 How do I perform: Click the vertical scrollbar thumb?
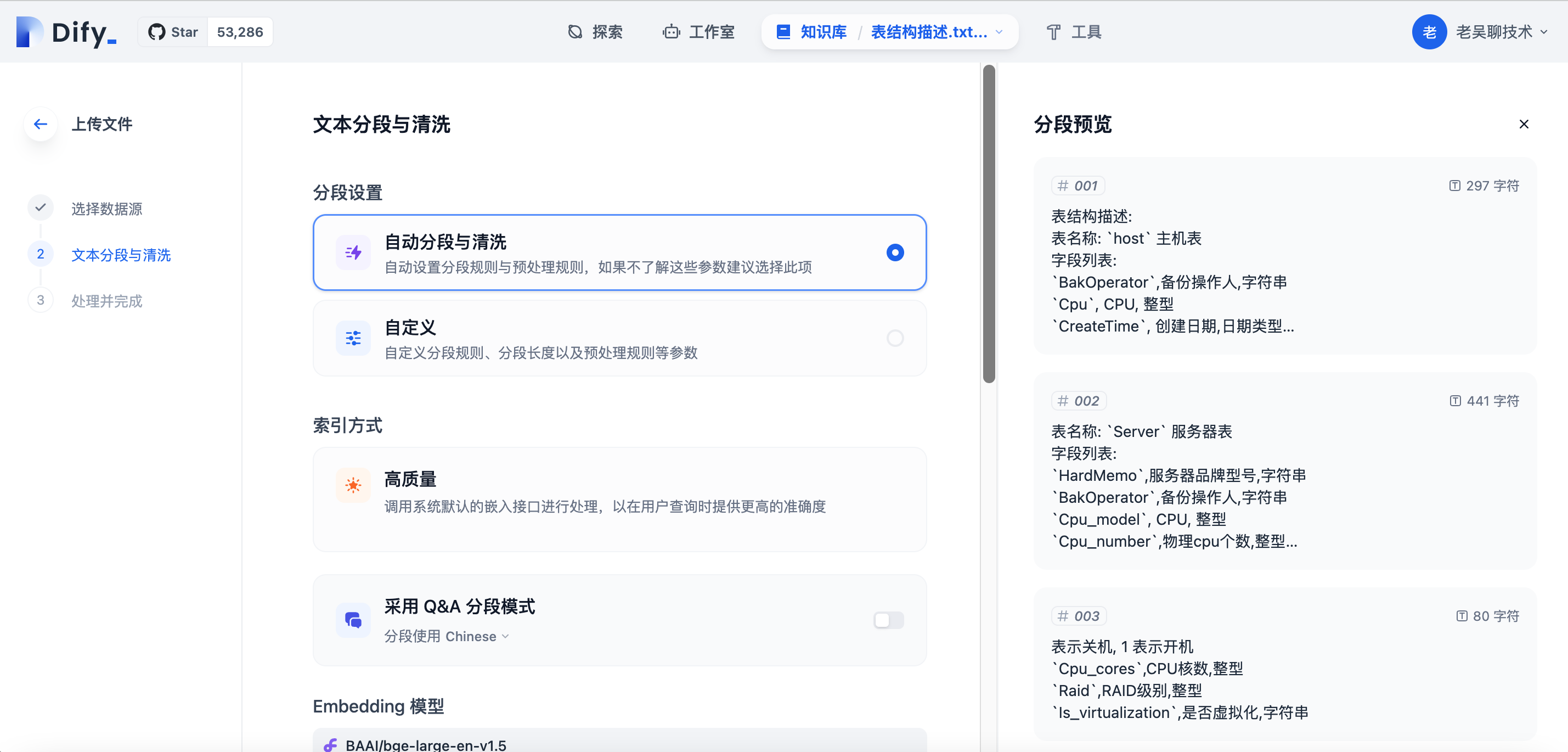pos(989,224)
